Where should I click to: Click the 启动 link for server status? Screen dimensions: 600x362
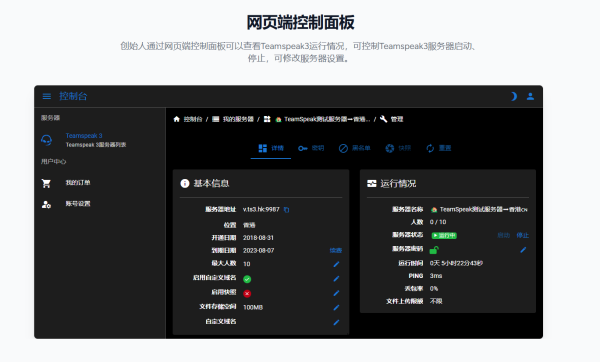coord(504,235)
